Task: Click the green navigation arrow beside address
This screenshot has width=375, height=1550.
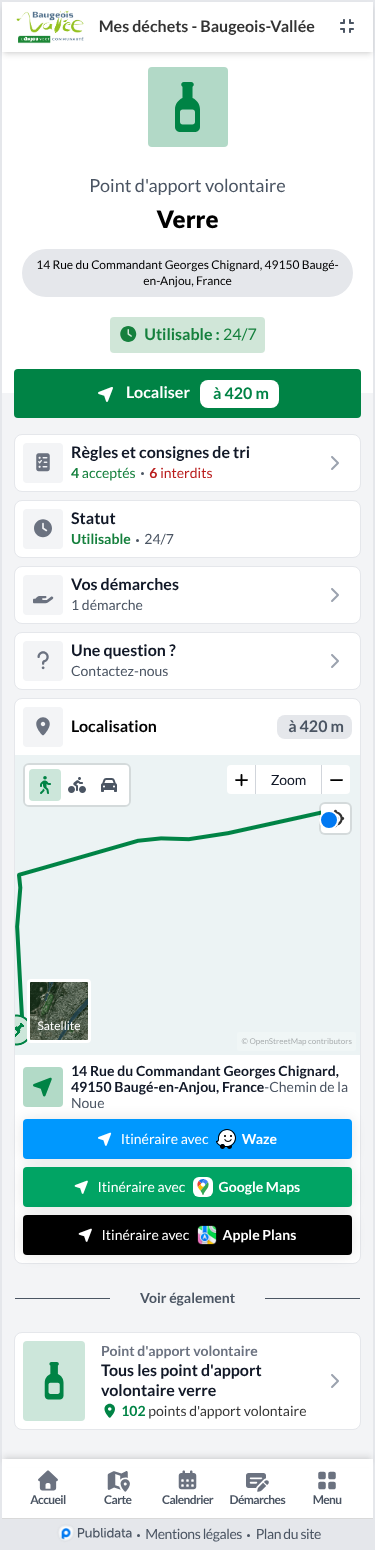Action: coord(43,1086)
